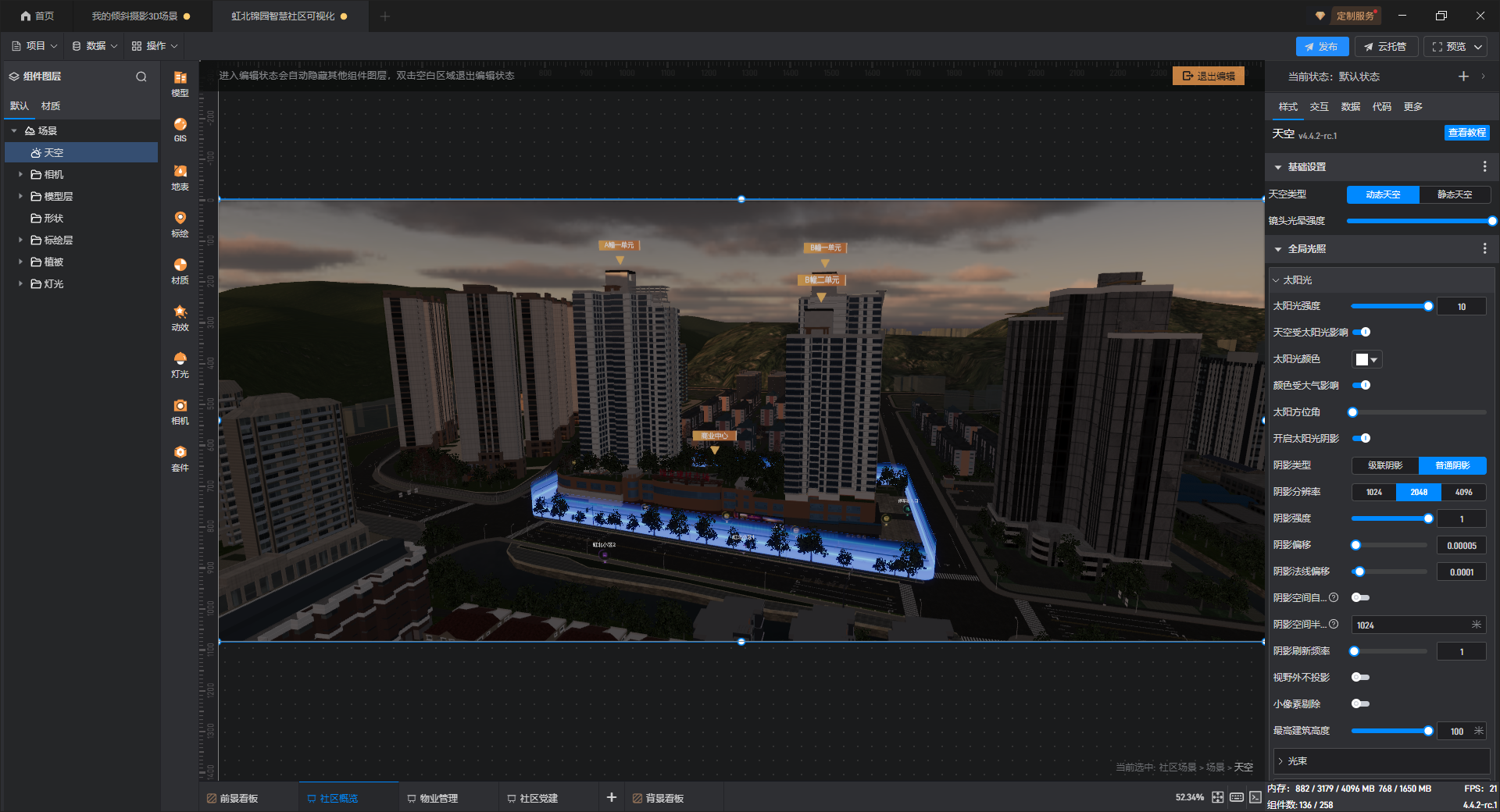Switch to the 代码 tab
The height and width of the screenshot is (812, 1500).
click(1382, 107)
